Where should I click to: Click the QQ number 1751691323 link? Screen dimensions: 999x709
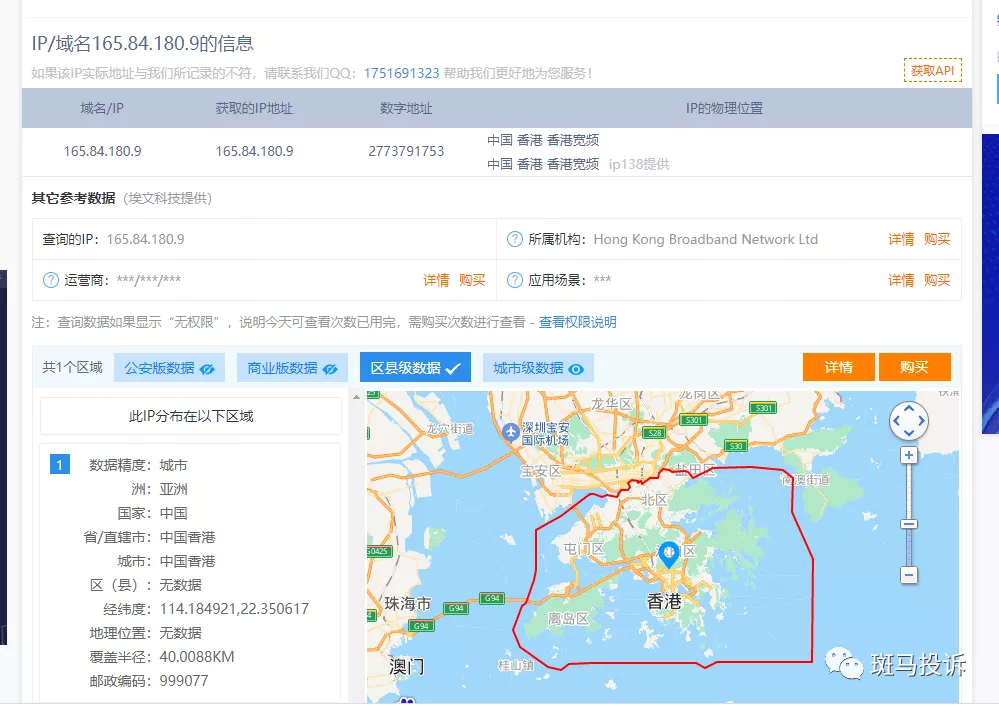click(401, 73)
